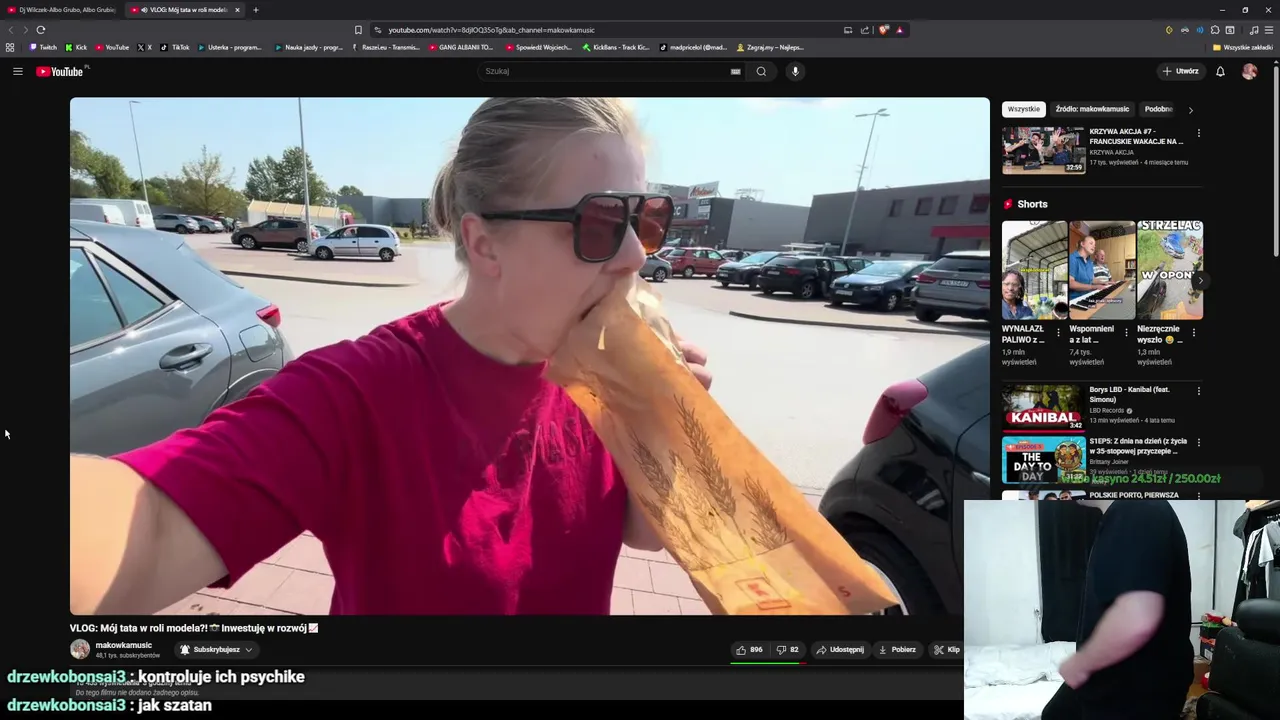
Task: Close the VLOG video browser tab
Action: (x=237, y=10)
